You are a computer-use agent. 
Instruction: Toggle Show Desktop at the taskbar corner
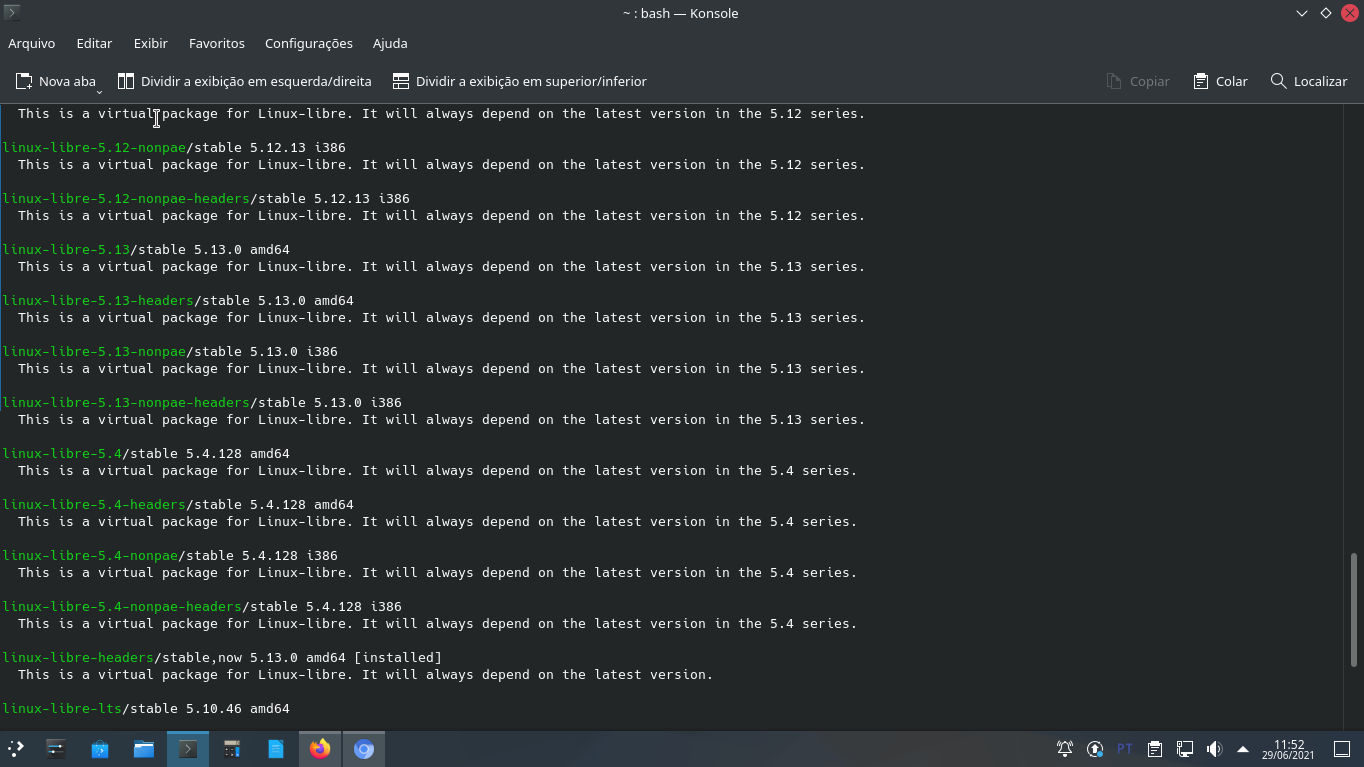1340,748
